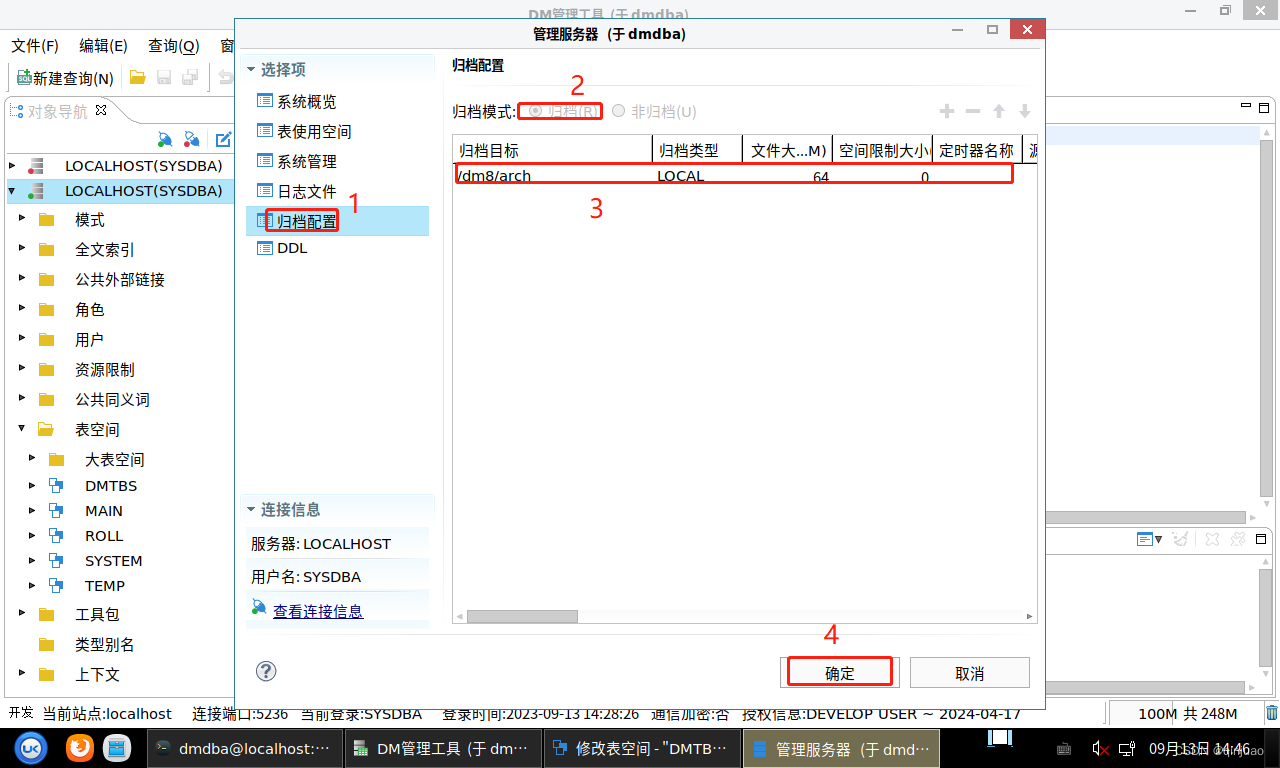1280x768 pixels.
Task: Open the start menu UK logo icon
Action: click(31, 748)
